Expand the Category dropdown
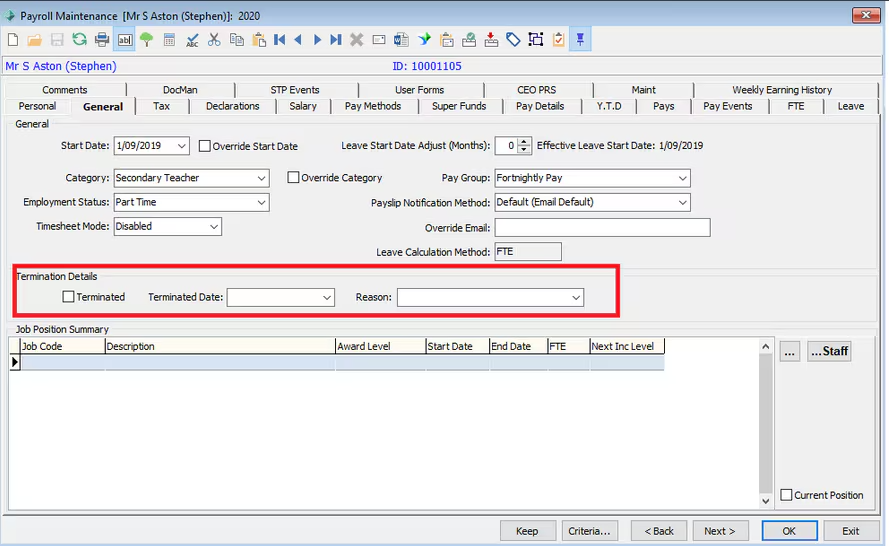 [x=261, y=178]
